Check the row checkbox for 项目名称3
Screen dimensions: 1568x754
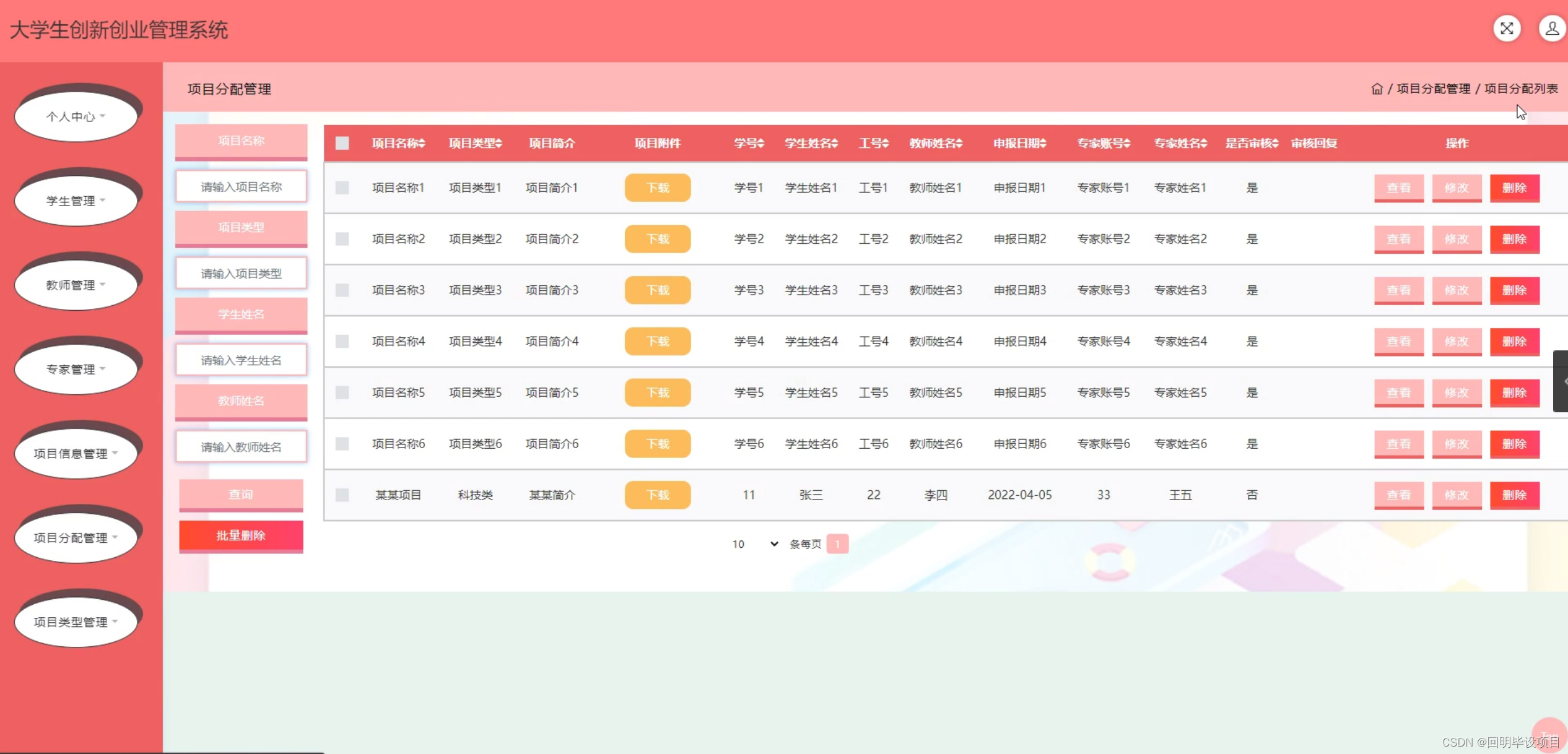(342, 290)
